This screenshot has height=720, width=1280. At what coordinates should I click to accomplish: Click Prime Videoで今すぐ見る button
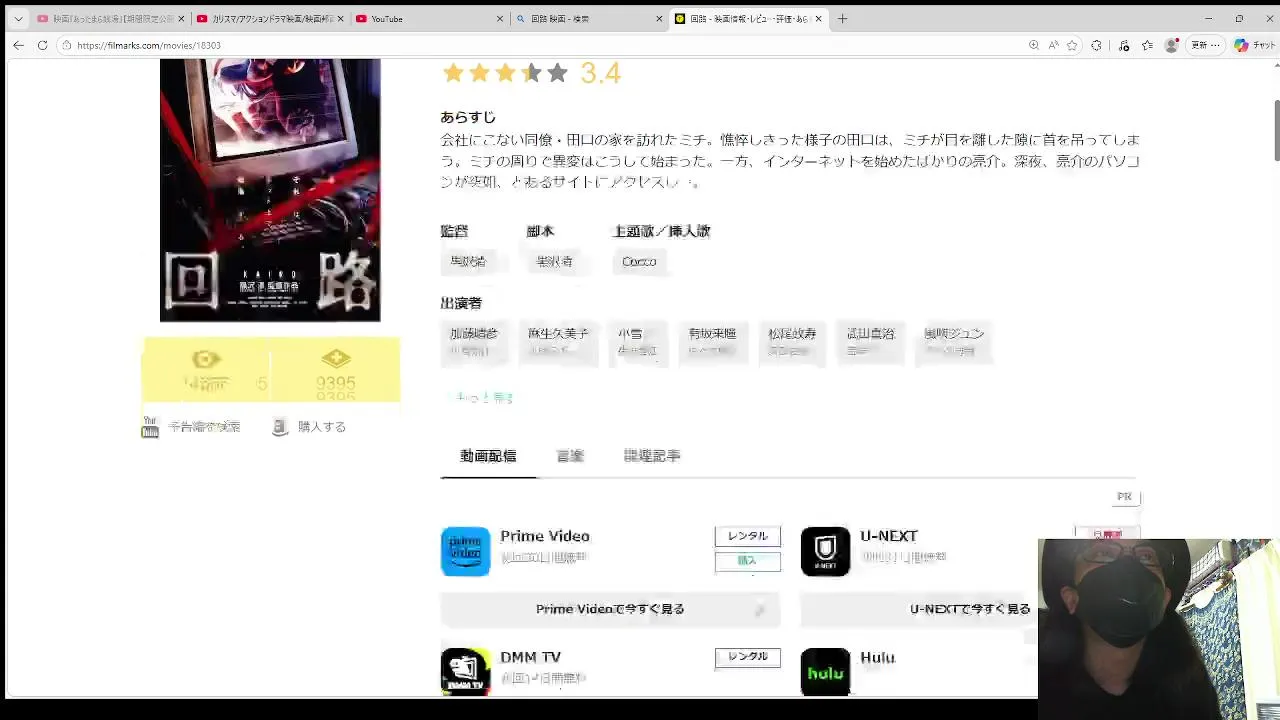point(610,609)
